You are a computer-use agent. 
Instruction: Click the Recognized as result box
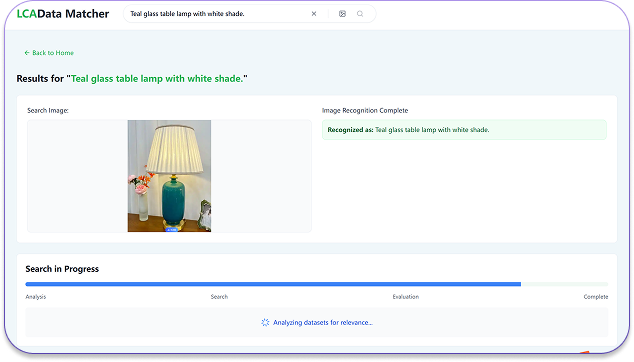tap(464, 130)
